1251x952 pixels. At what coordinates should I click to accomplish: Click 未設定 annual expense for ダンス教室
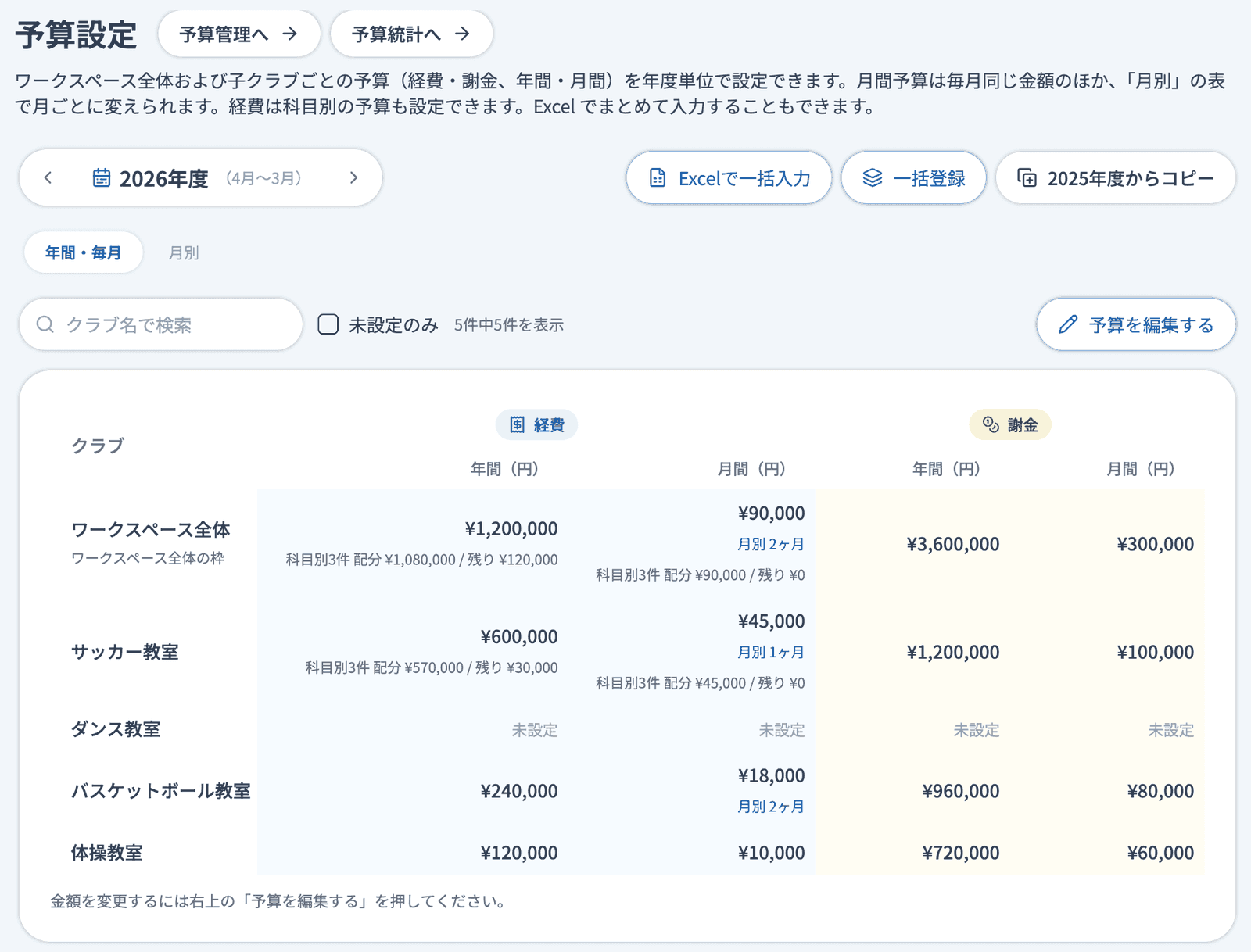click(x=535, y=730)
